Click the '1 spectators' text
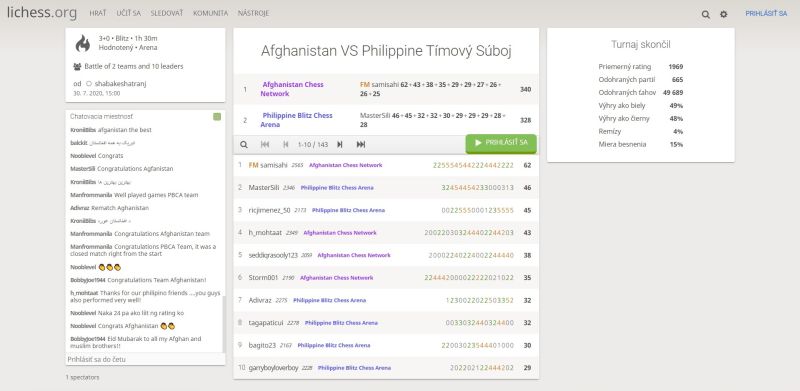The height and width of the screenshot is (391, 800). coord(83,378)
